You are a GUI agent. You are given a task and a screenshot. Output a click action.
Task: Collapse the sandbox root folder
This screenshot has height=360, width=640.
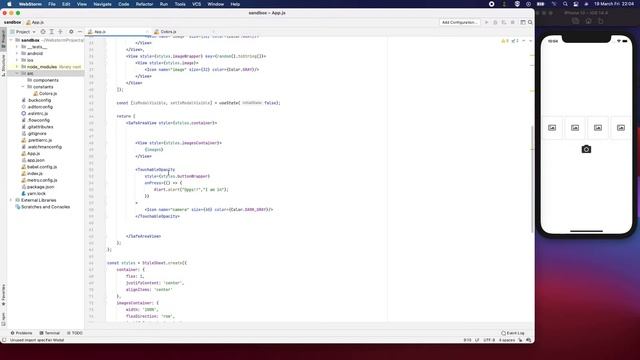click(11, 40)
